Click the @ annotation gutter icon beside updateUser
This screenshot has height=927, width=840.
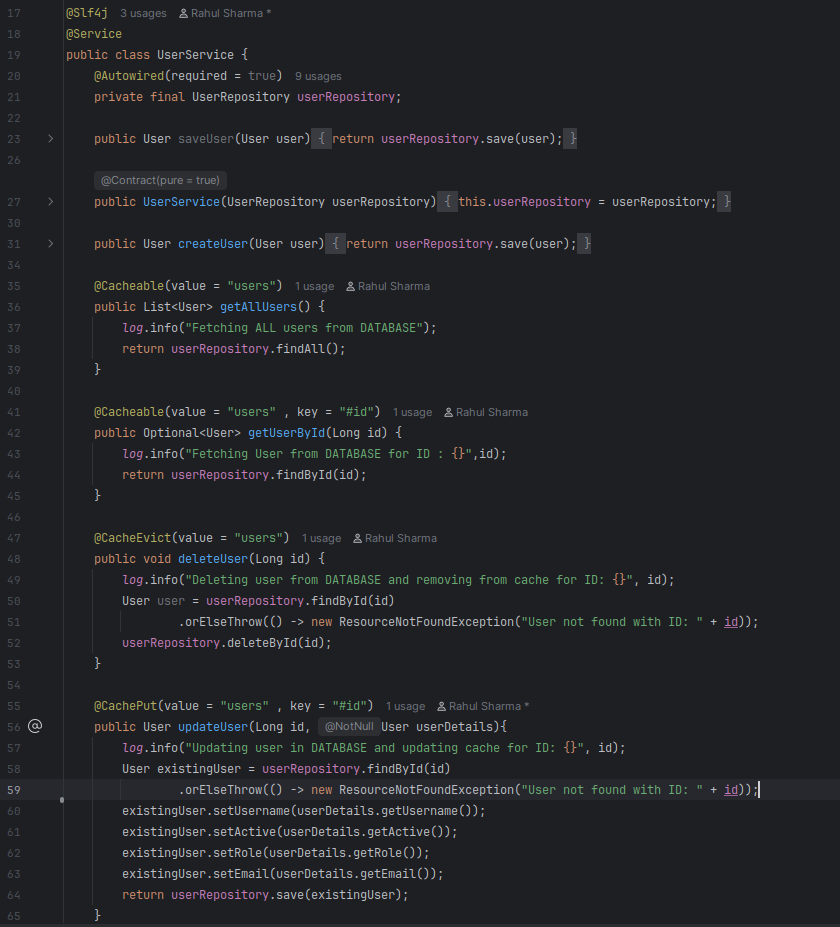click(35, 725)
